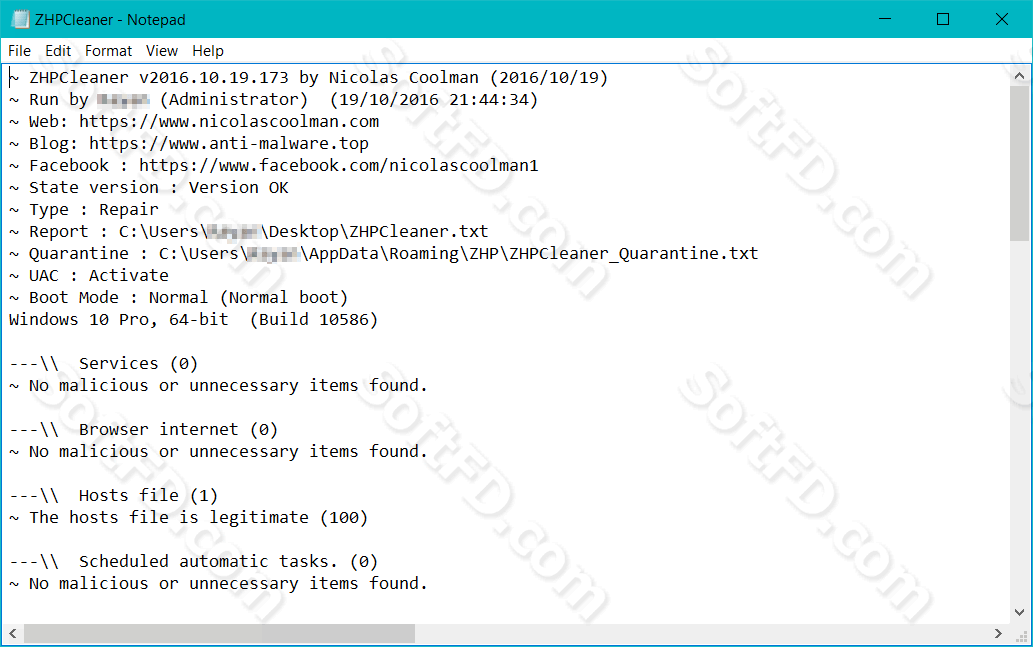Image resolution: width=1033 pixels, height=647 pixels.
Task: Open the Help menu
Action: click(x=208, y=51)
